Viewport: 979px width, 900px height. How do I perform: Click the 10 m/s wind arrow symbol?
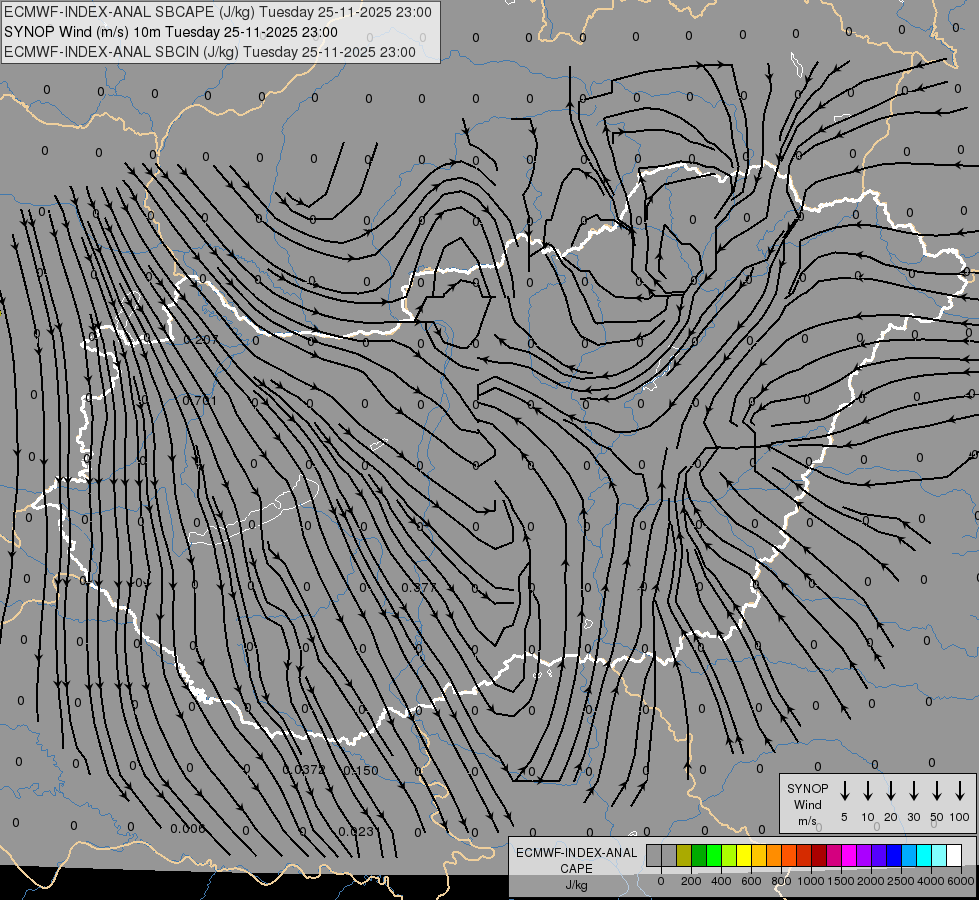868,791
